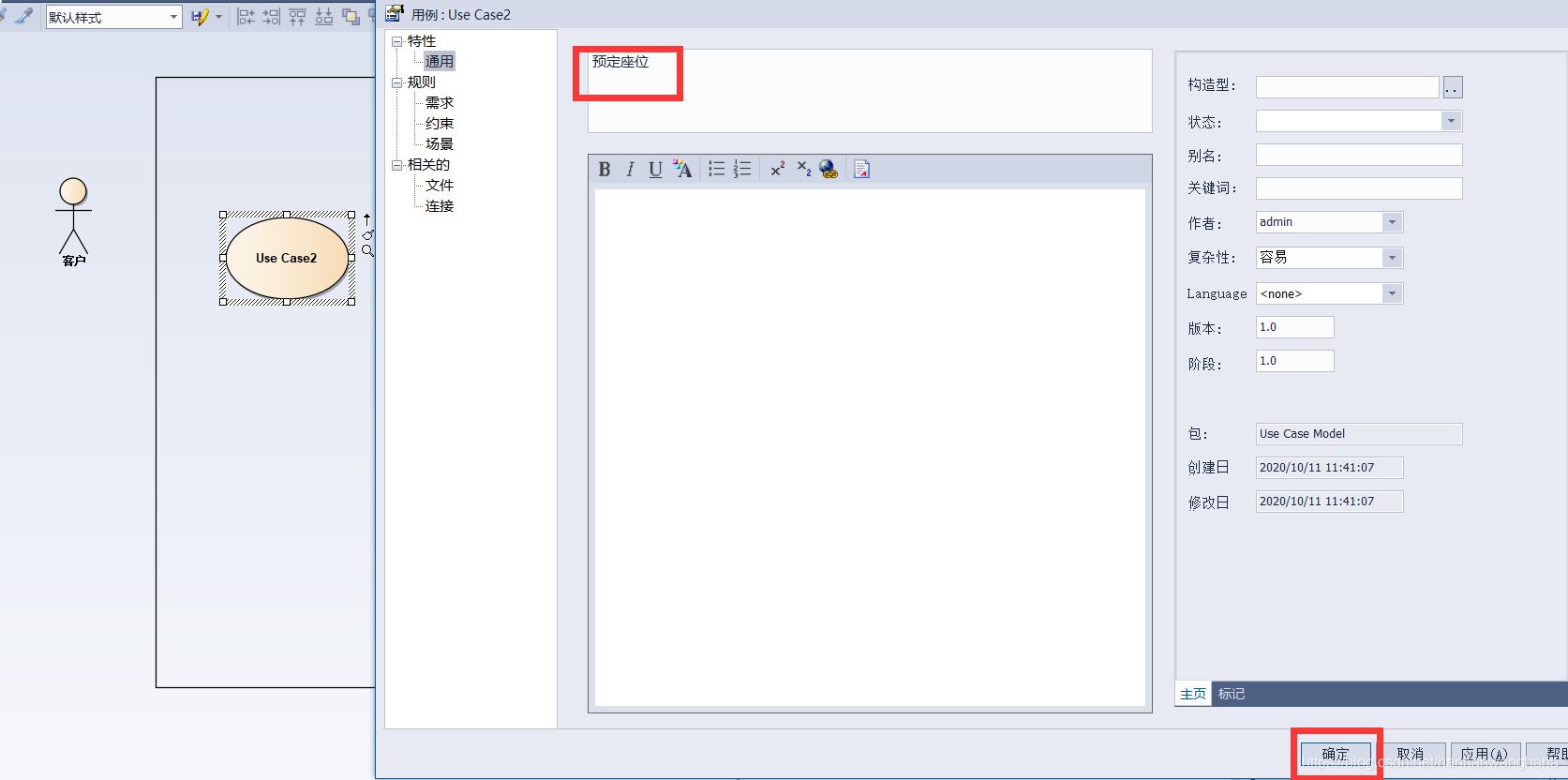Click the name field containing 预定座位
This screenshot has width=1568, height=780.
click(x=870, y=91)
